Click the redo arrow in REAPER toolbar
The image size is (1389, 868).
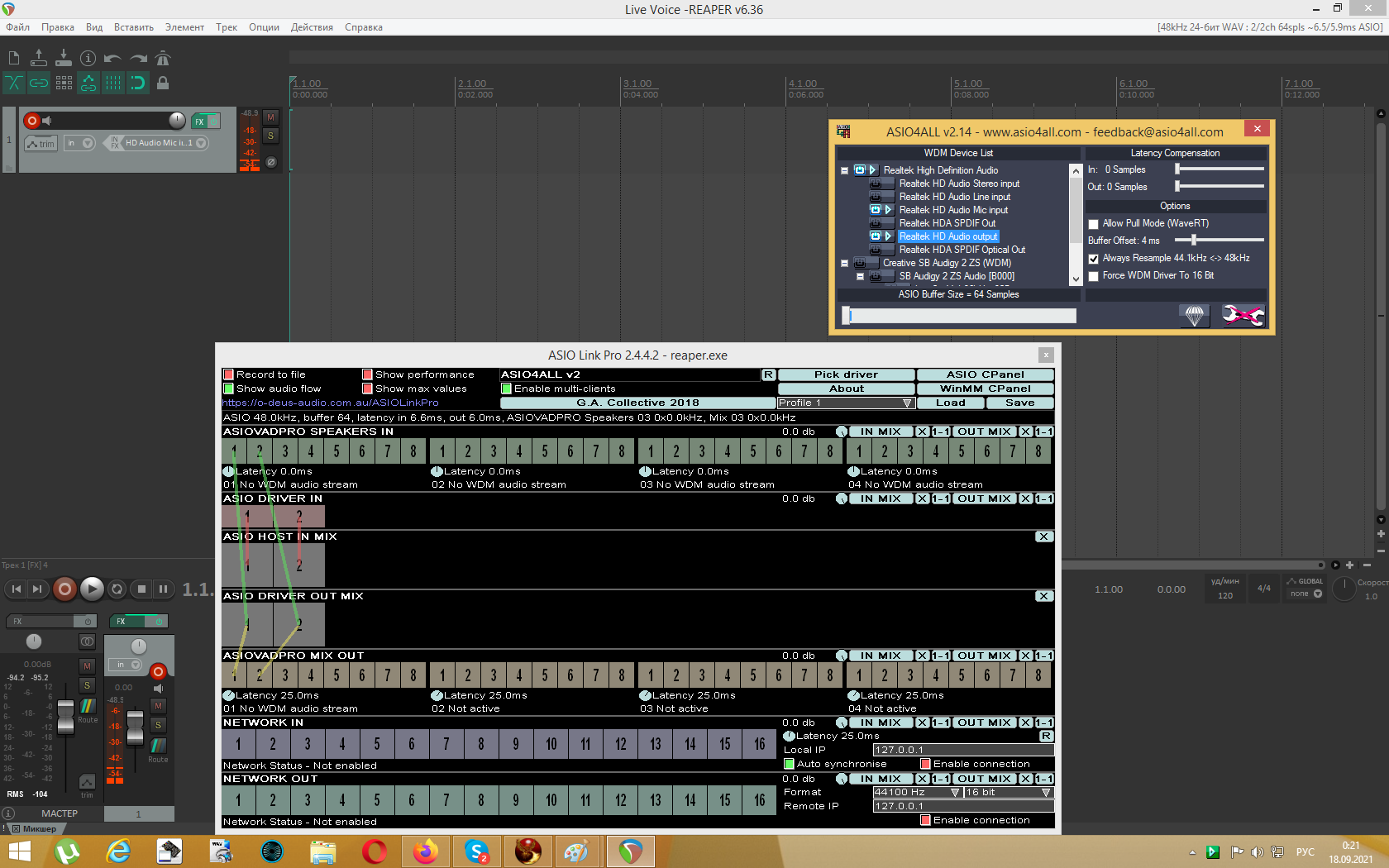click(138, 58)
